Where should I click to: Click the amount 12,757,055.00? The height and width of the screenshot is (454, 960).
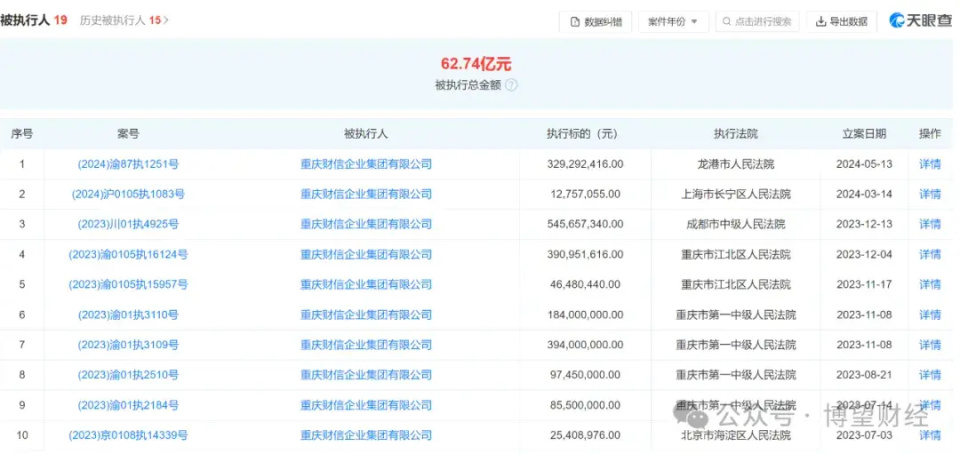pyautogui.click(x=585, y=194)
